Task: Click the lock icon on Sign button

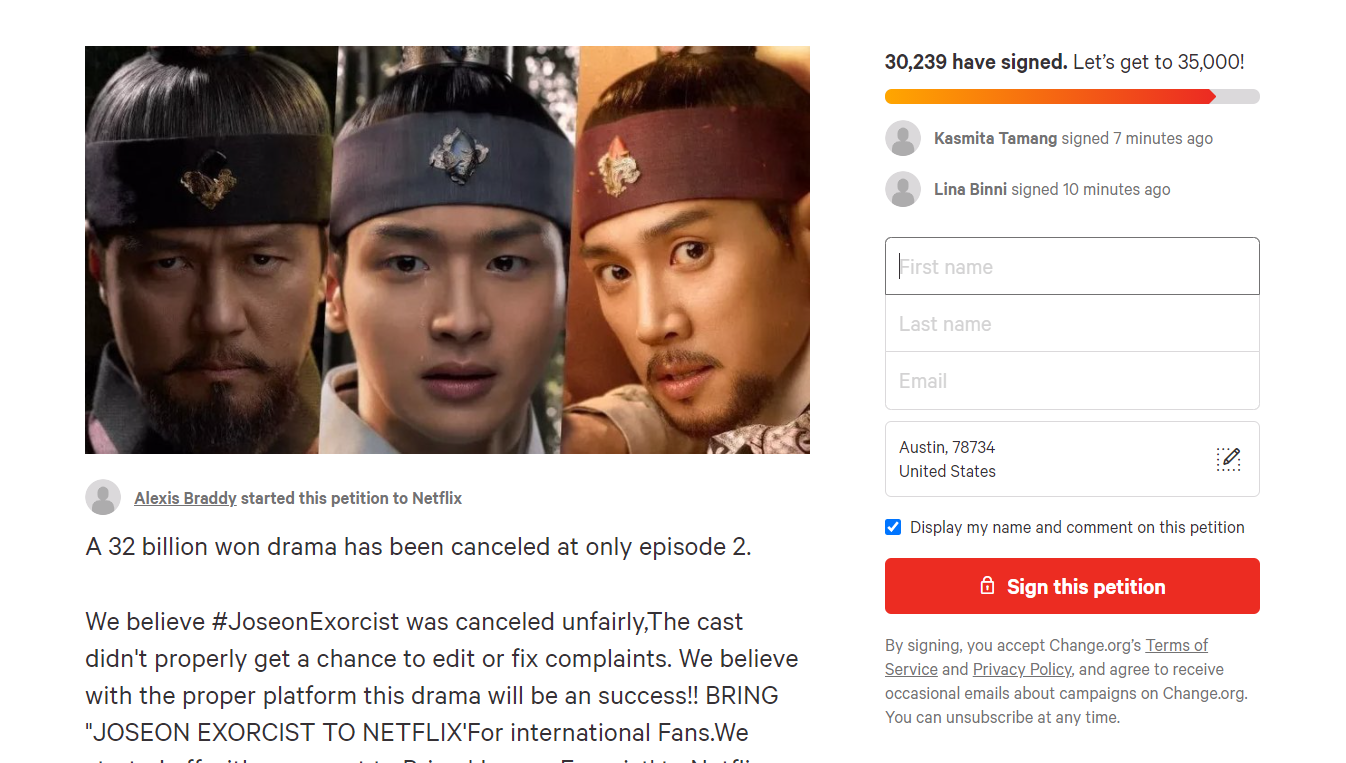Action: pyautogui.click(x=987, y=586)
